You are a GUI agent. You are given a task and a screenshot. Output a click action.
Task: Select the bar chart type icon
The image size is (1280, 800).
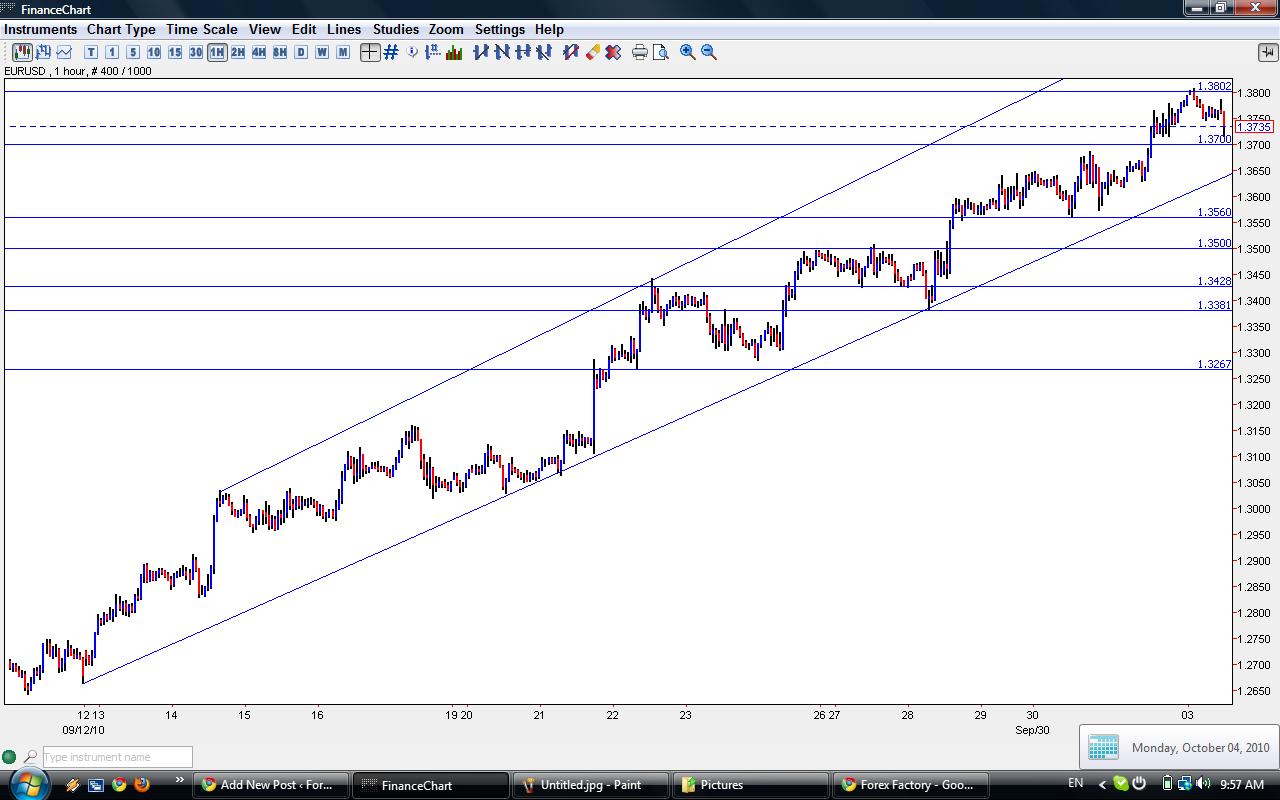tap(43, 52)
